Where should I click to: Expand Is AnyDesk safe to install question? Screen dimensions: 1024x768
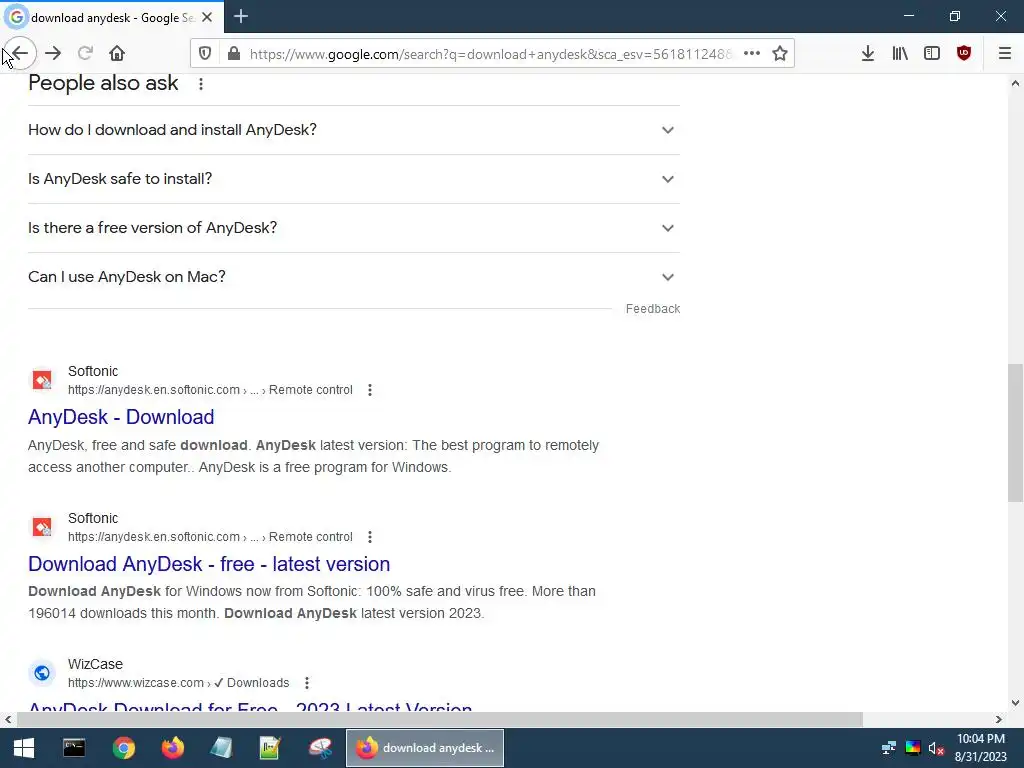pyautogui.click(x=354, y=179)
